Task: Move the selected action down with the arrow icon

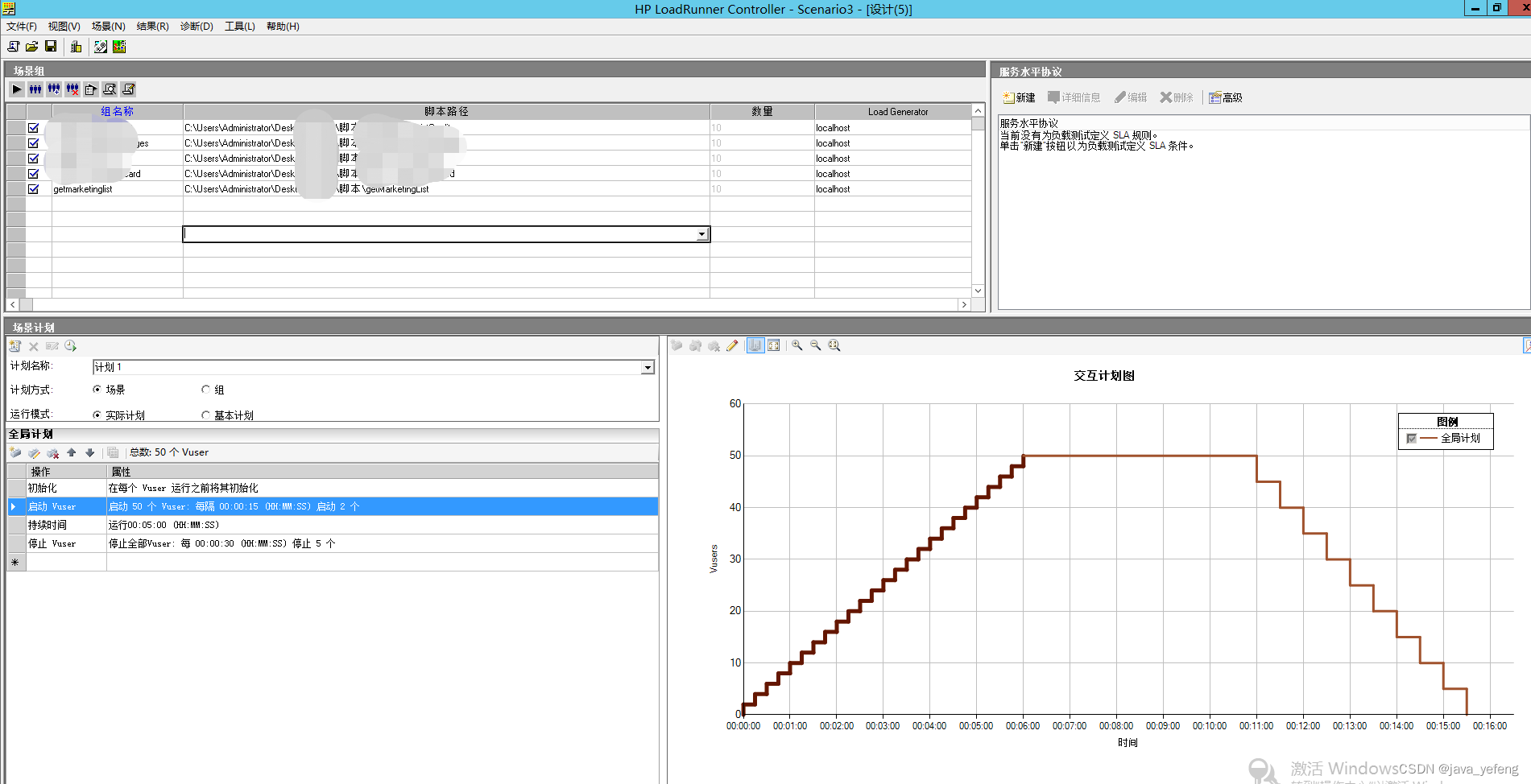Action: [89, 452]
